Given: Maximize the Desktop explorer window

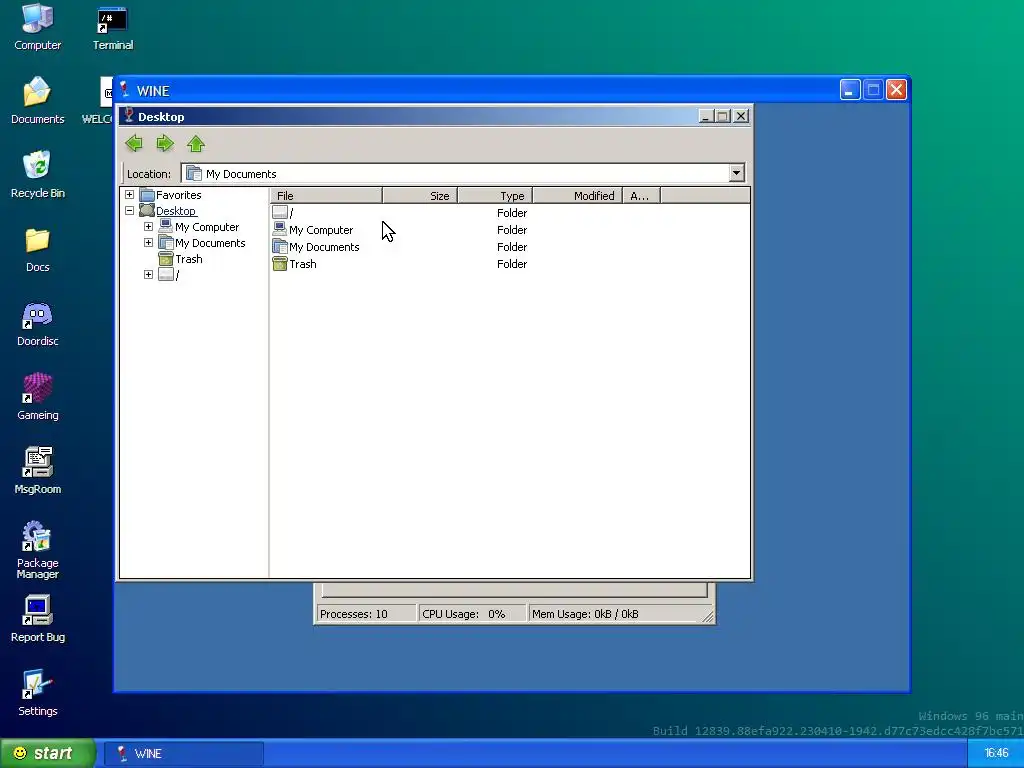Looking at the screenshot, I should pyautogui.click(x=722, y=116).
